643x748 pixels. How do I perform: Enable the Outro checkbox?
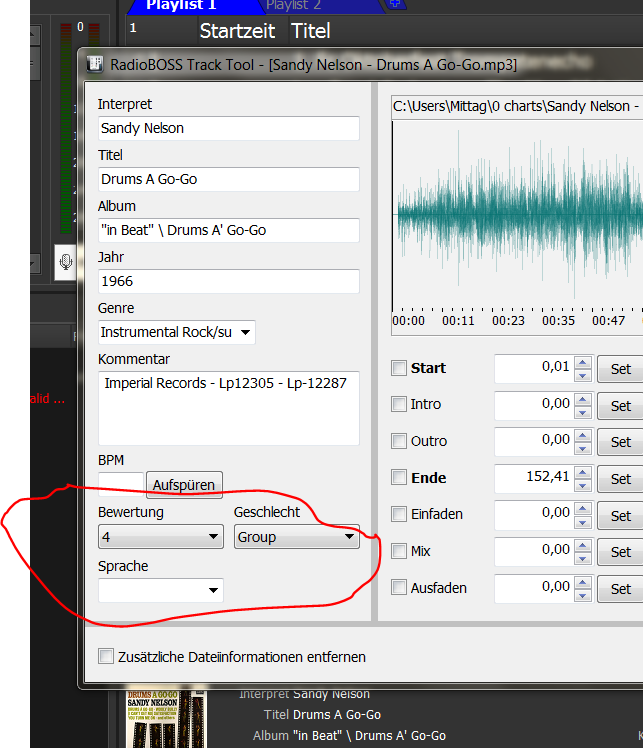click(399, 441)
